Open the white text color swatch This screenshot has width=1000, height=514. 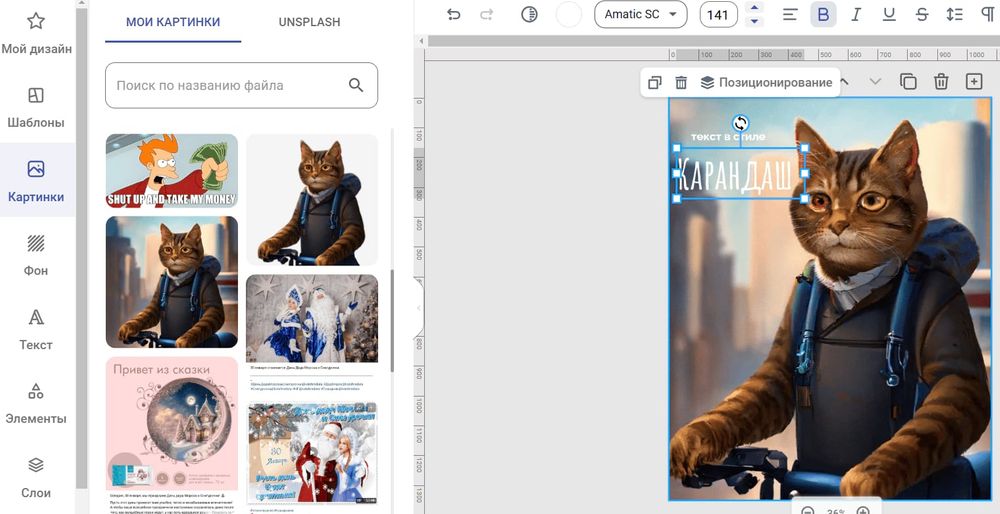(x=568, y=14)
